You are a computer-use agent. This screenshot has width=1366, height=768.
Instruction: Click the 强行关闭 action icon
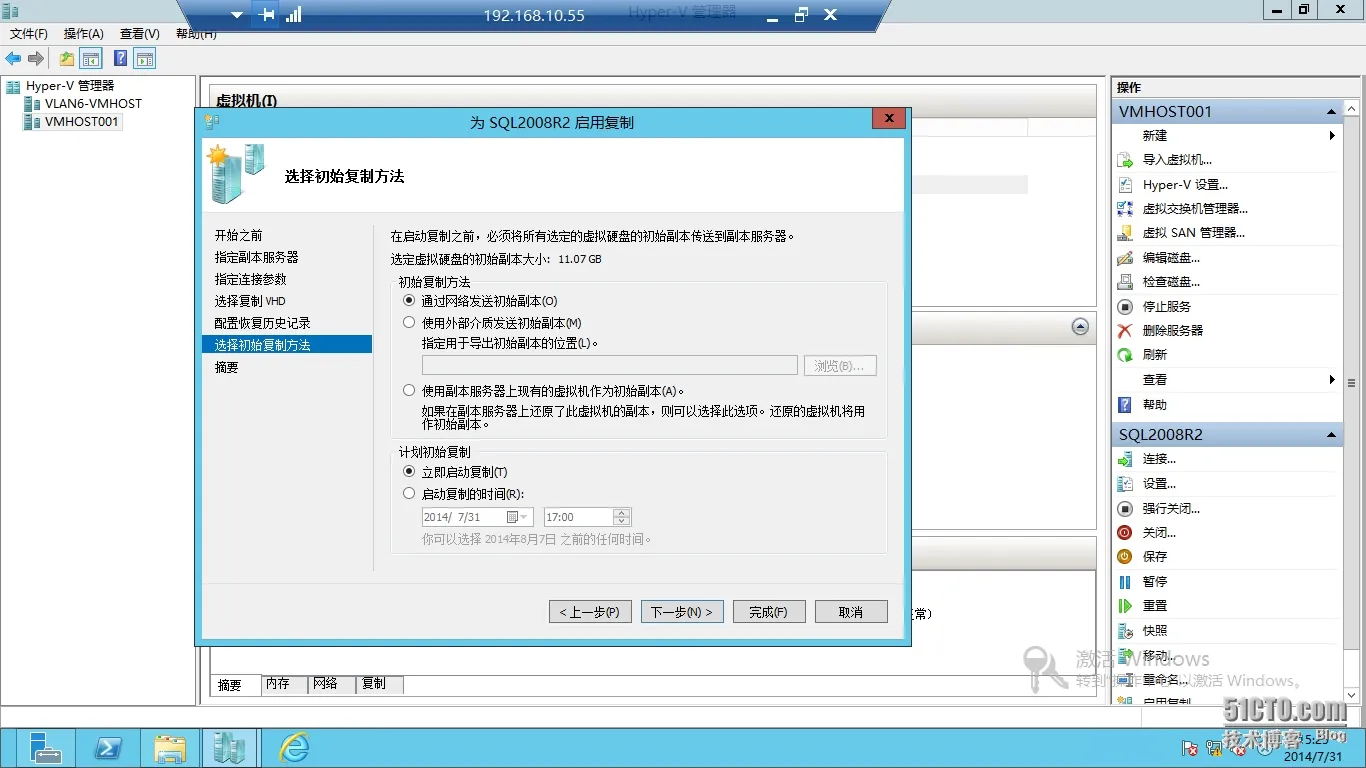click(x=1125, y=509)
